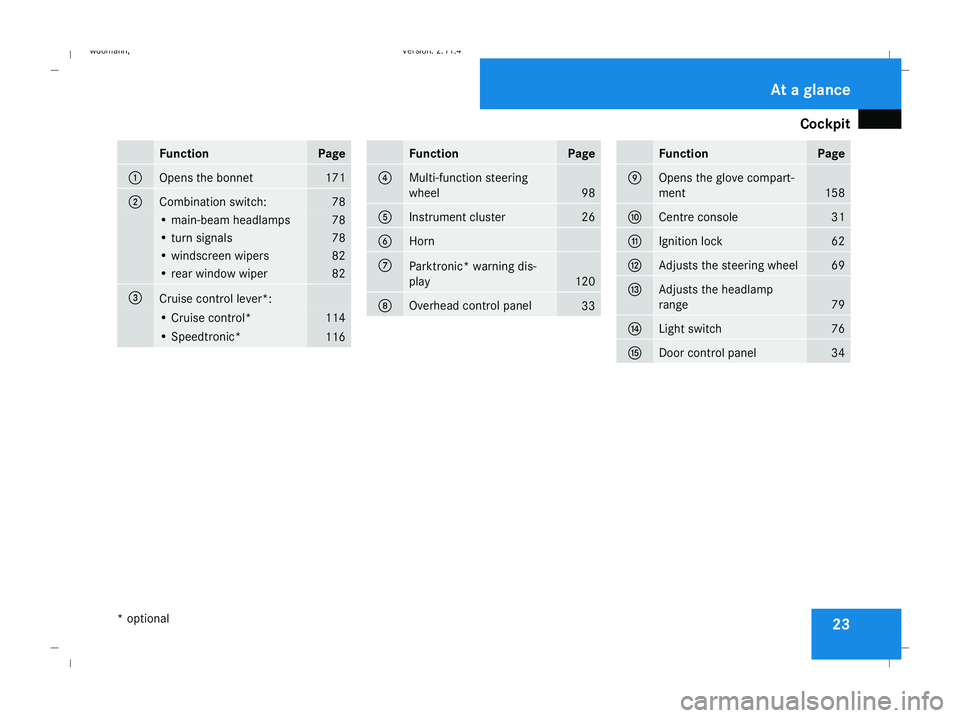Click circled number 1 beside Opens the bonnet
Screen dimensions: 960x718
click(135, 178)
